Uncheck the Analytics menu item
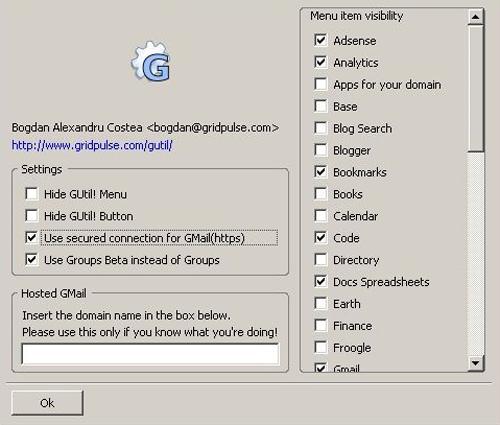Image resolution: width=500 pixels, height=425 pixels. coord(321,62)
